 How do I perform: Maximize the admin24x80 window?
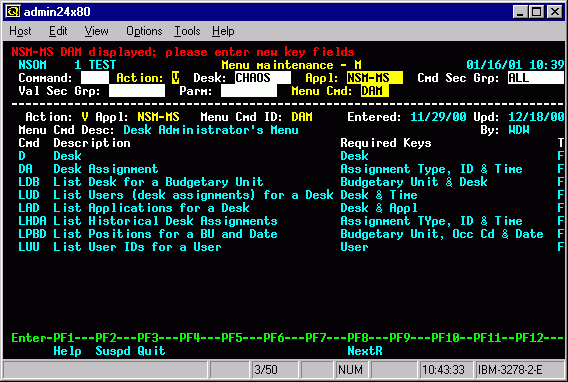tap(536, 12)
